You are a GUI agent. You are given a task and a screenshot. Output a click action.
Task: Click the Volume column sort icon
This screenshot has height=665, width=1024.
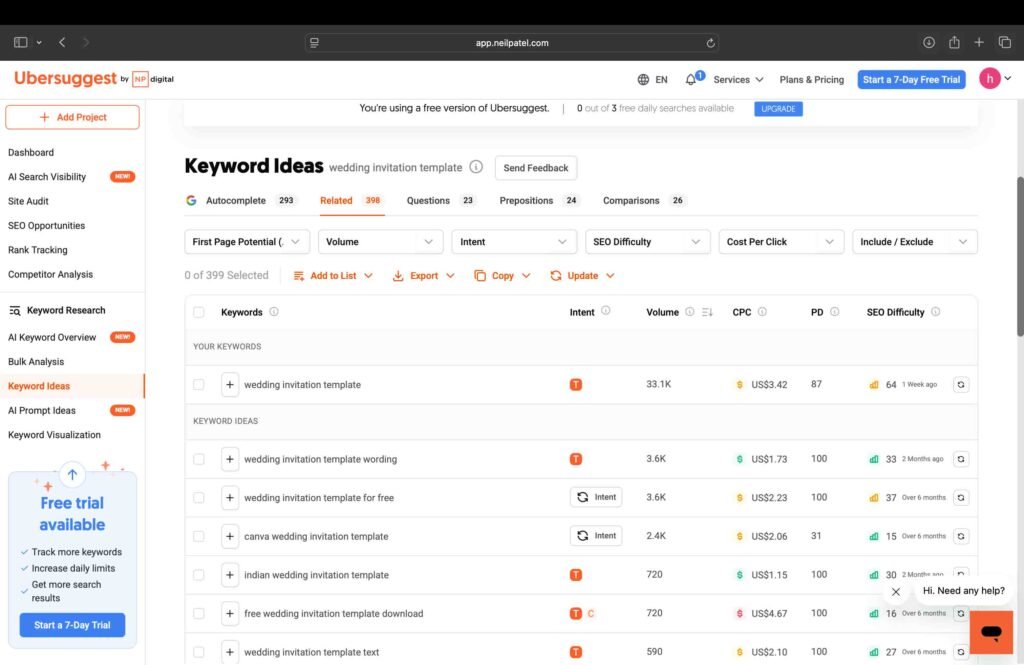pyautogui.click(x=708, y=312)
